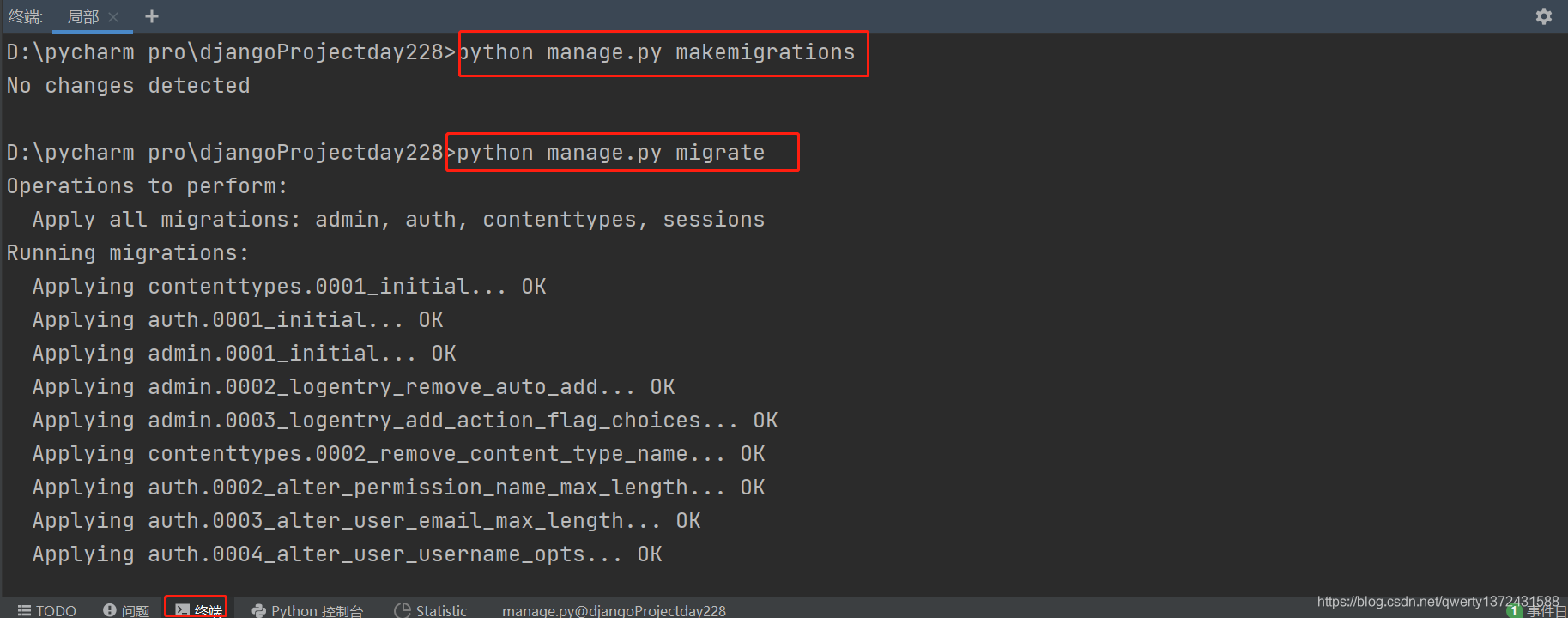Click the event log notification badge
The height and width of the screenshot is (618, 1568).
(x=1515, y=610)
